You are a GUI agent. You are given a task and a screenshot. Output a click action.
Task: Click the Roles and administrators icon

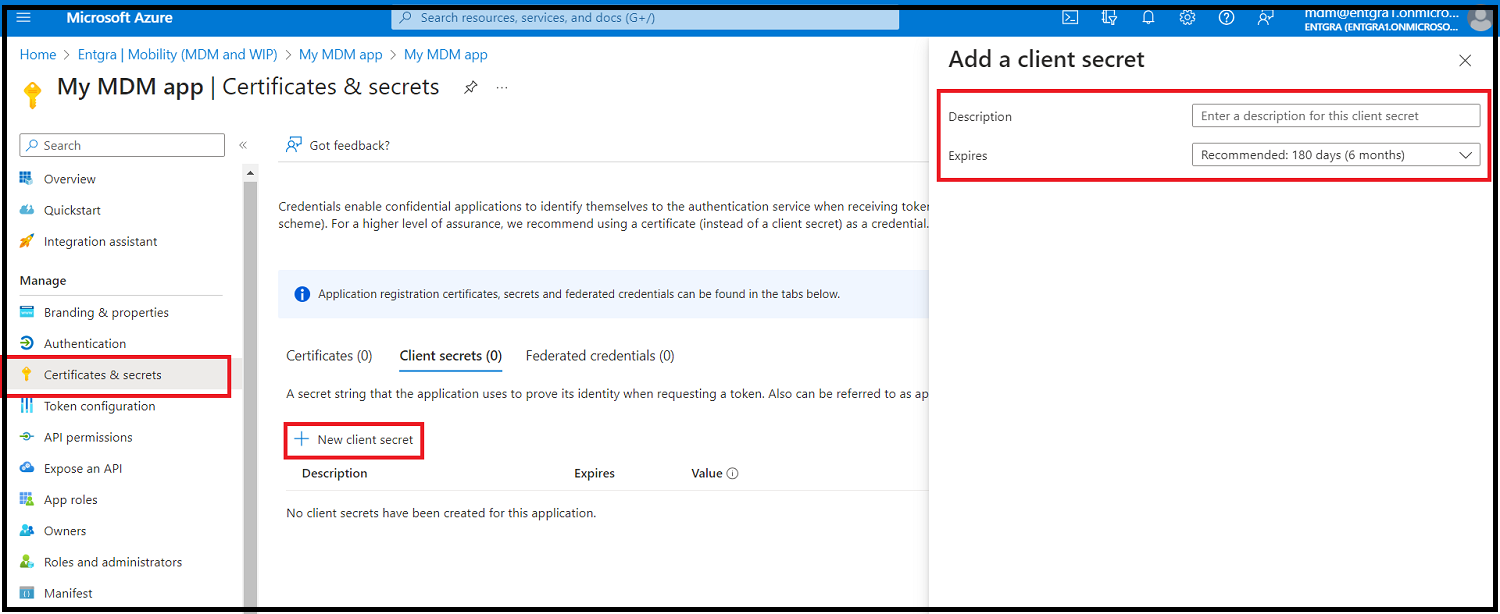click(x=27, y=562)
